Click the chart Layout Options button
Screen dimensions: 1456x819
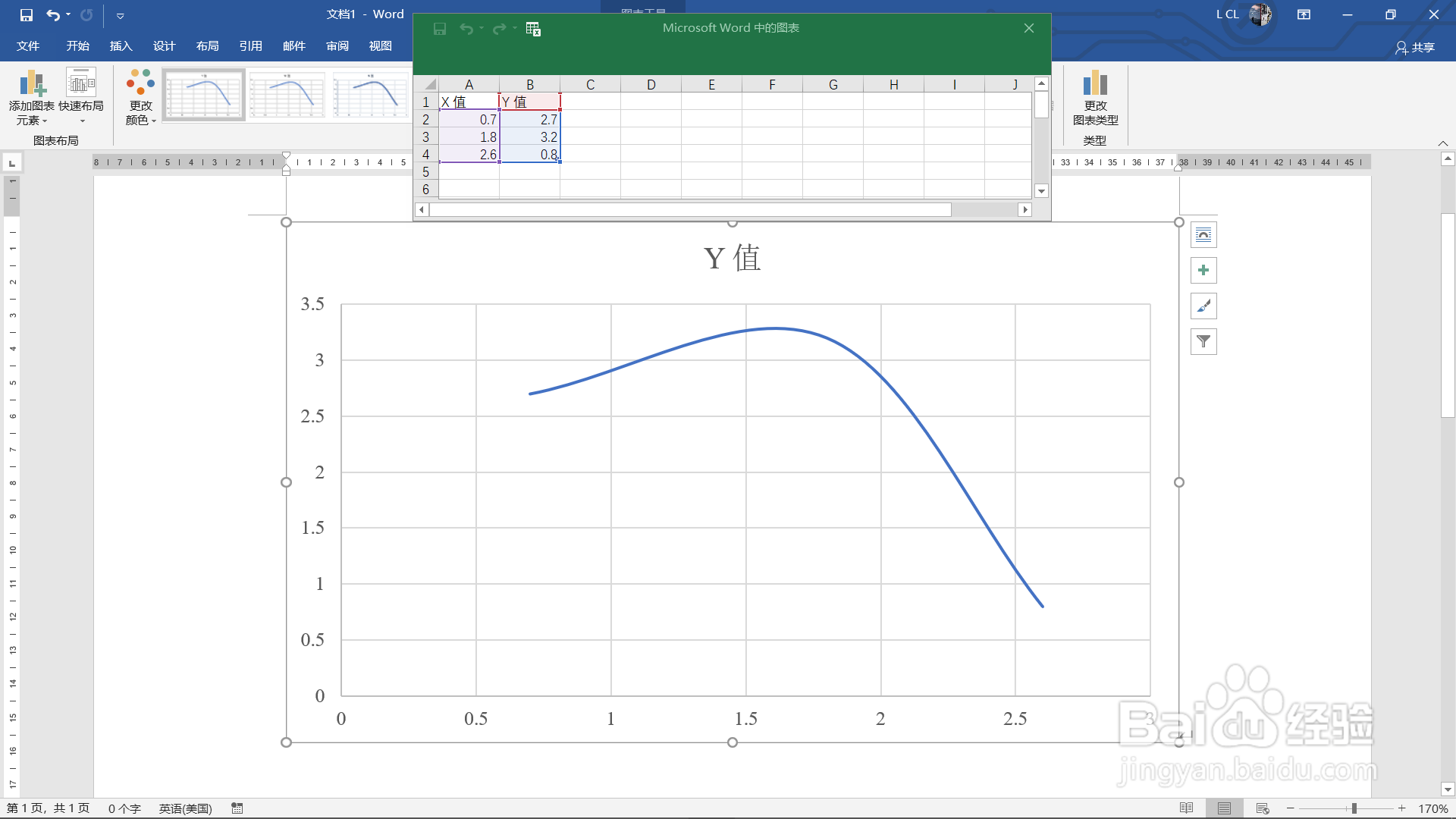point(1203,235)
